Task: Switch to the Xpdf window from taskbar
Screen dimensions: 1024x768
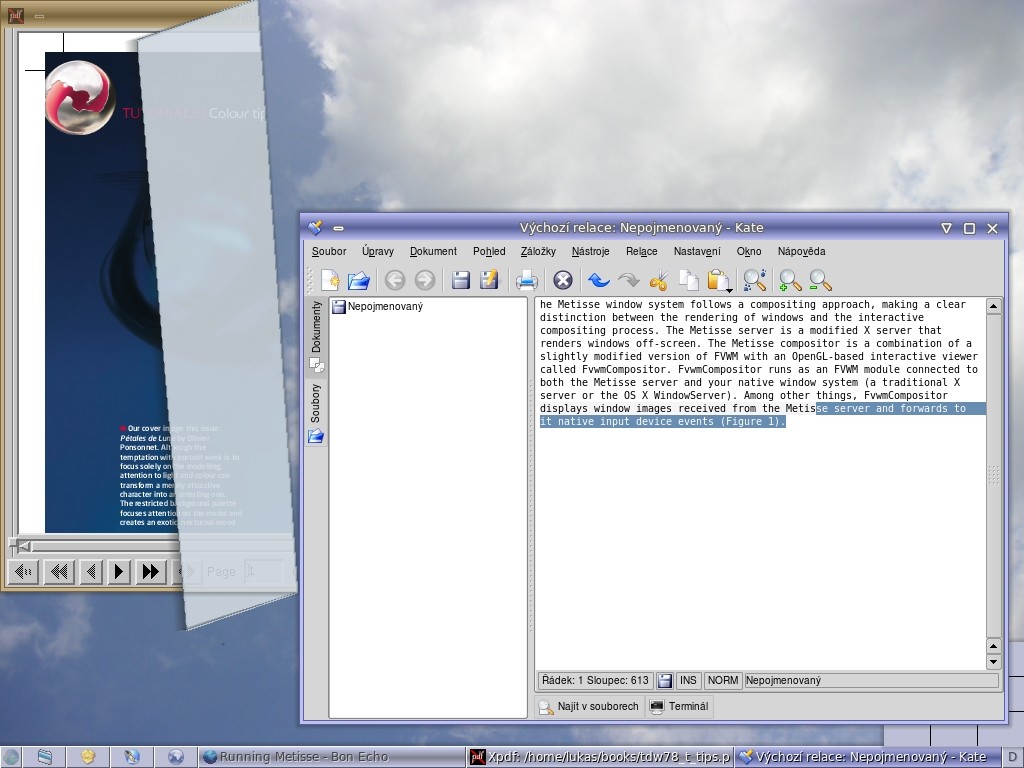Action: (601, 757)
